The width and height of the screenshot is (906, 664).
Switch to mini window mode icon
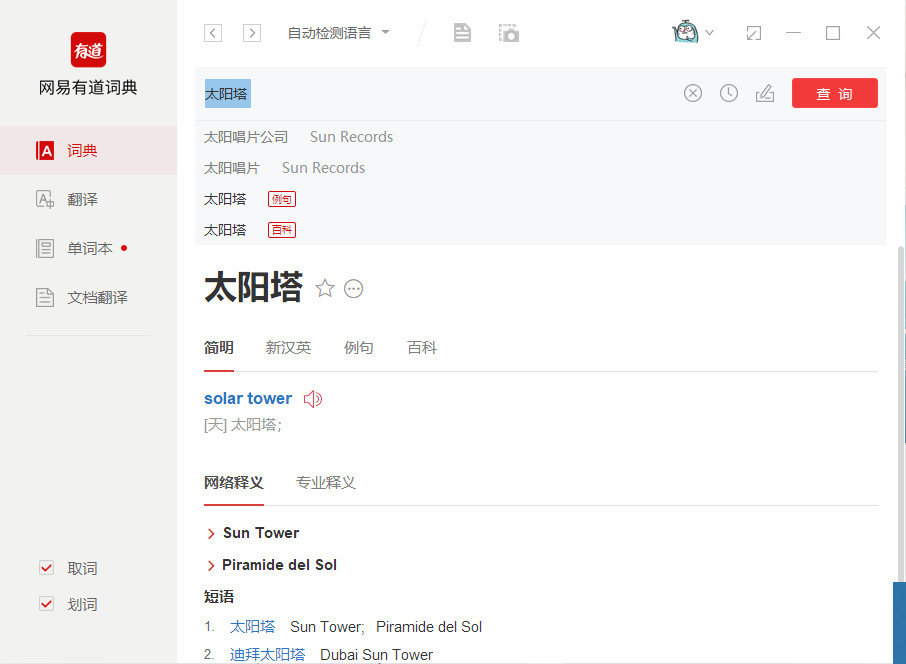pos(753,33)
